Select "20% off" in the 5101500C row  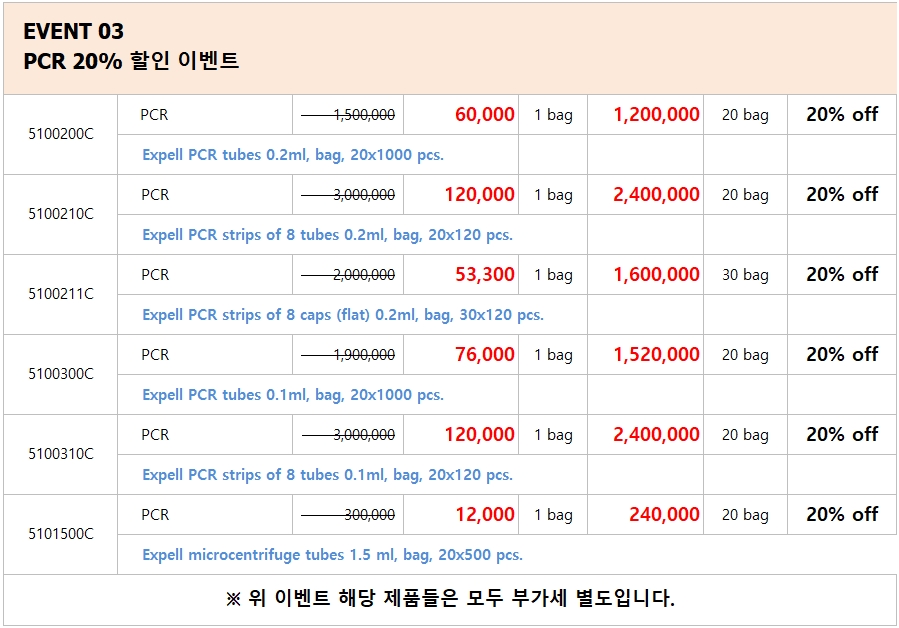coord(842,515)
